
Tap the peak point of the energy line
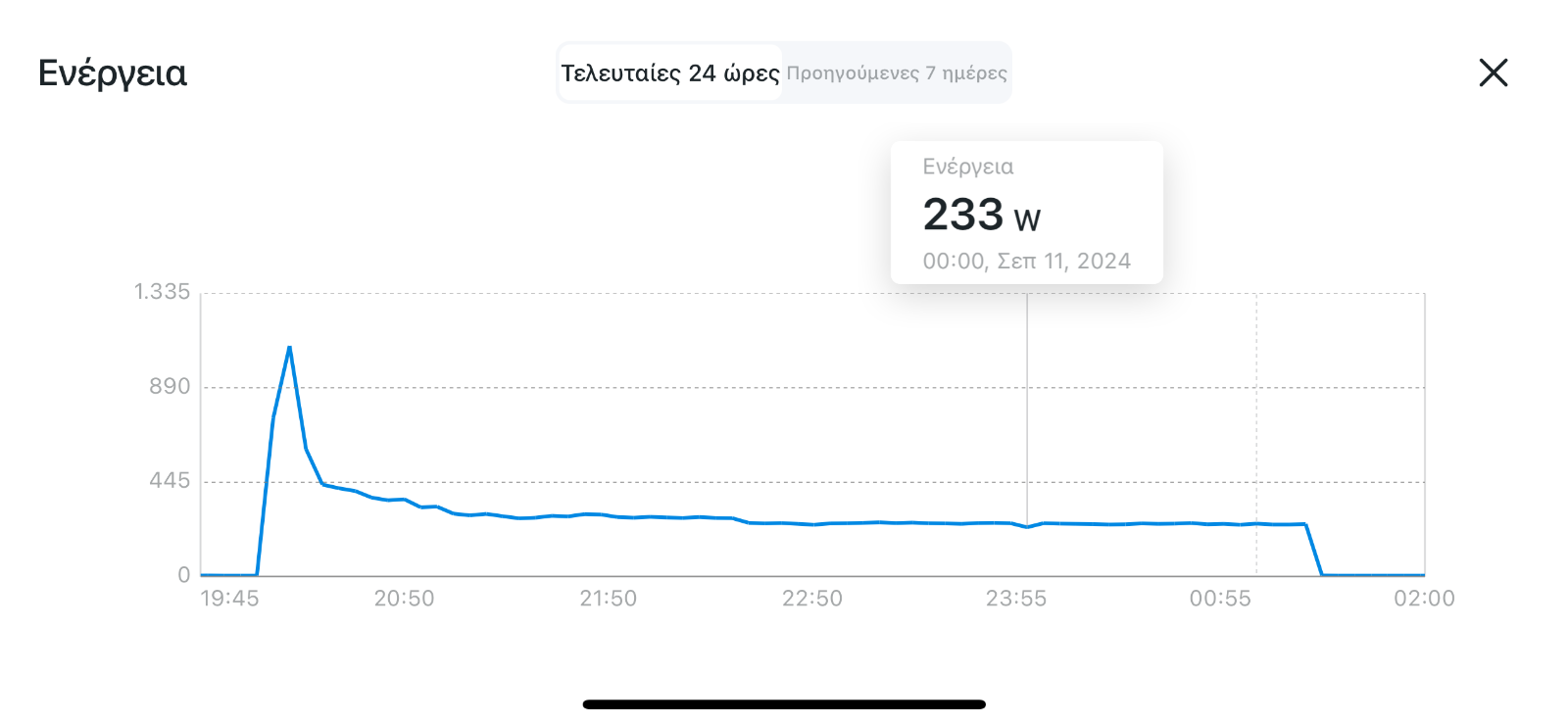[289, 347]
